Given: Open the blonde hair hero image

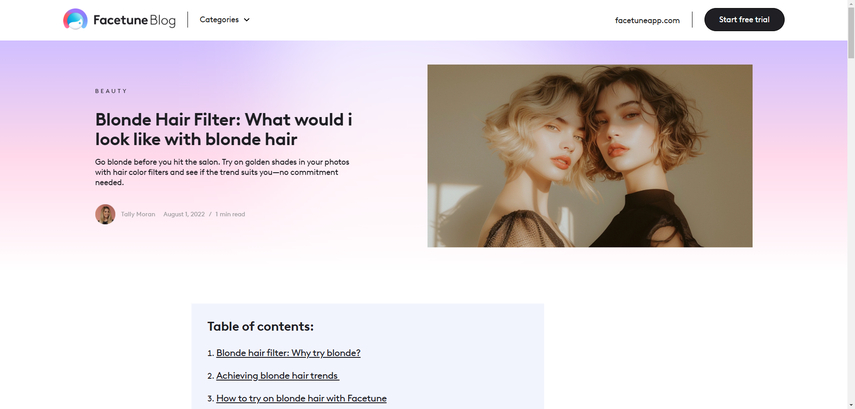Looking at the screenshot, I should (589, 156).
